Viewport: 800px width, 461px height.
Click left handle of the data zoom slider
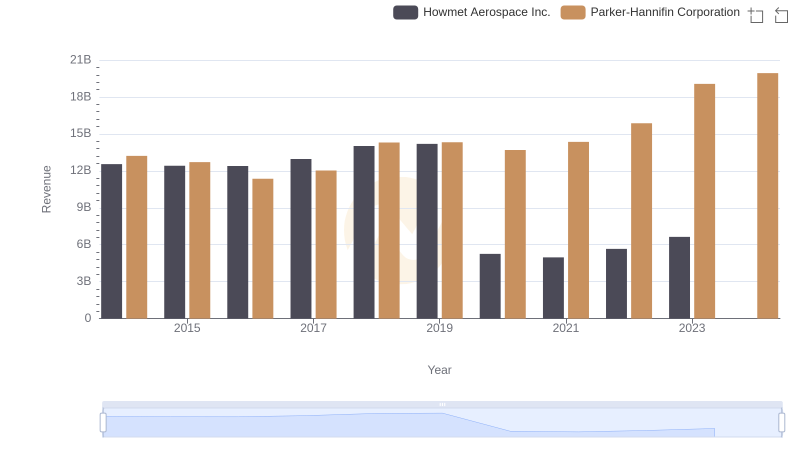tap(103, 423)
